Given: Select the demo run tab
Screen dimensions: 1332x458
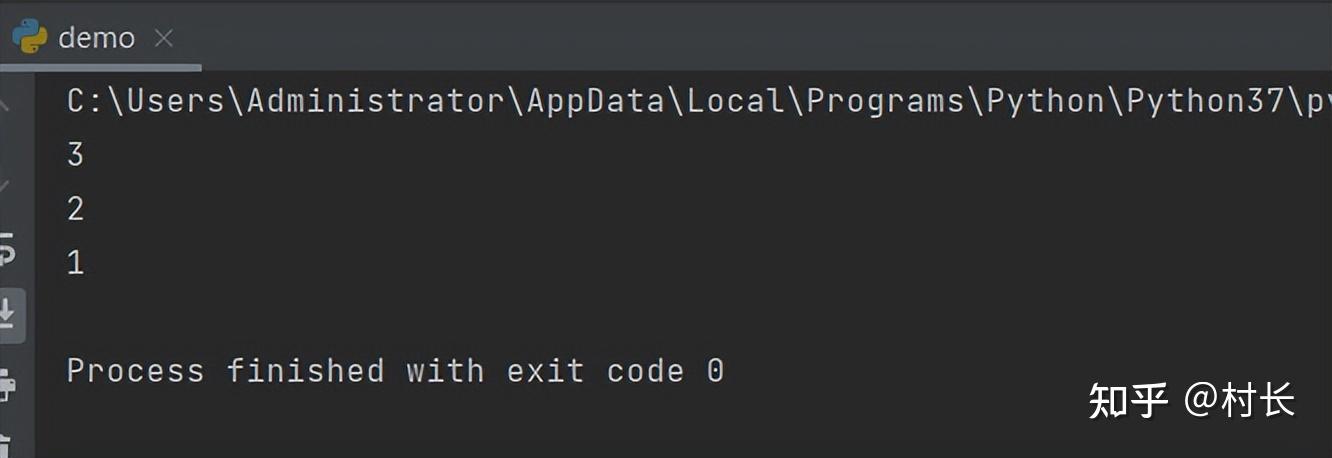Looking at the screenshot, I should 96,38.
